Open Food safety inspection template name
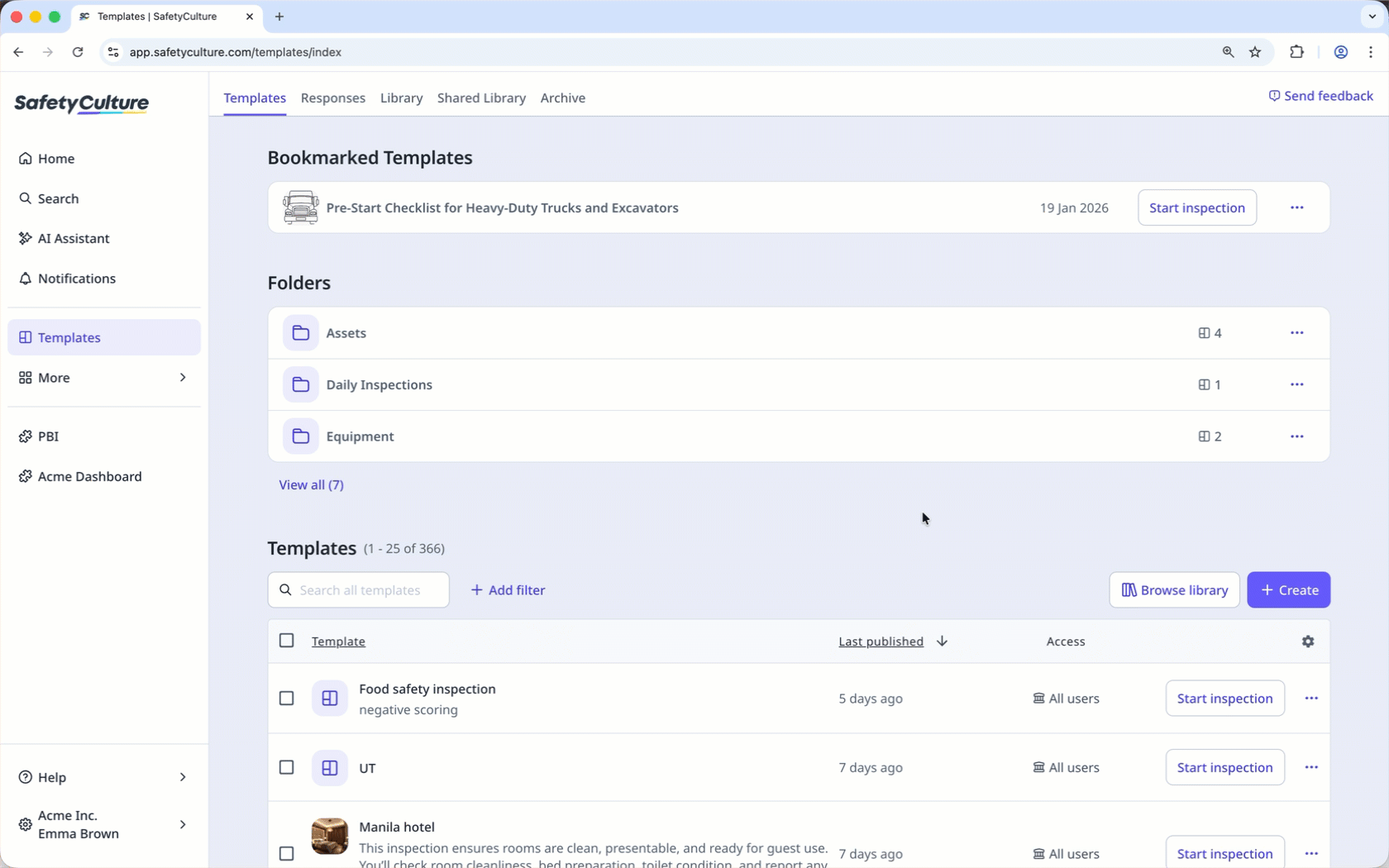Screen dimensions: 1389x868 pyautogui.click(x=427, y=689)
